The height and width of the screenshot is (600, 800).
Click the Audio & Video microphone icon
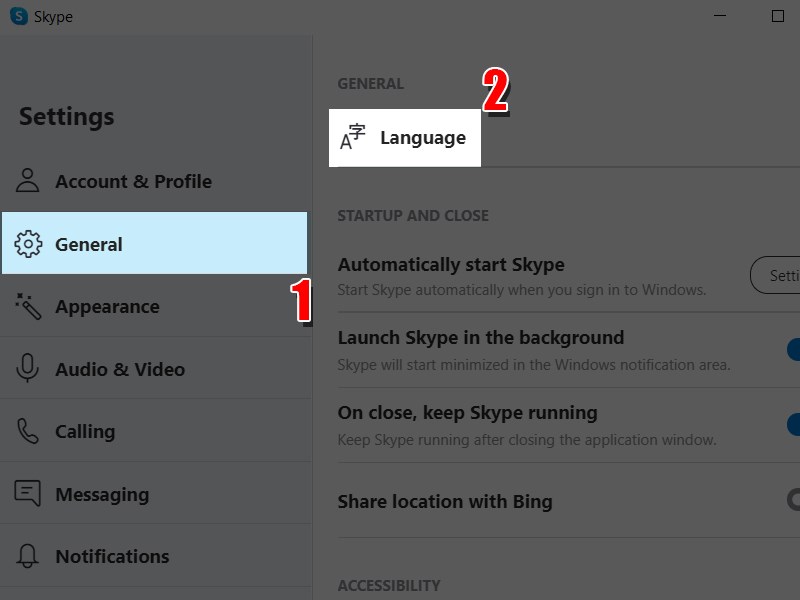pyautogui.click(x=28, y=369)
